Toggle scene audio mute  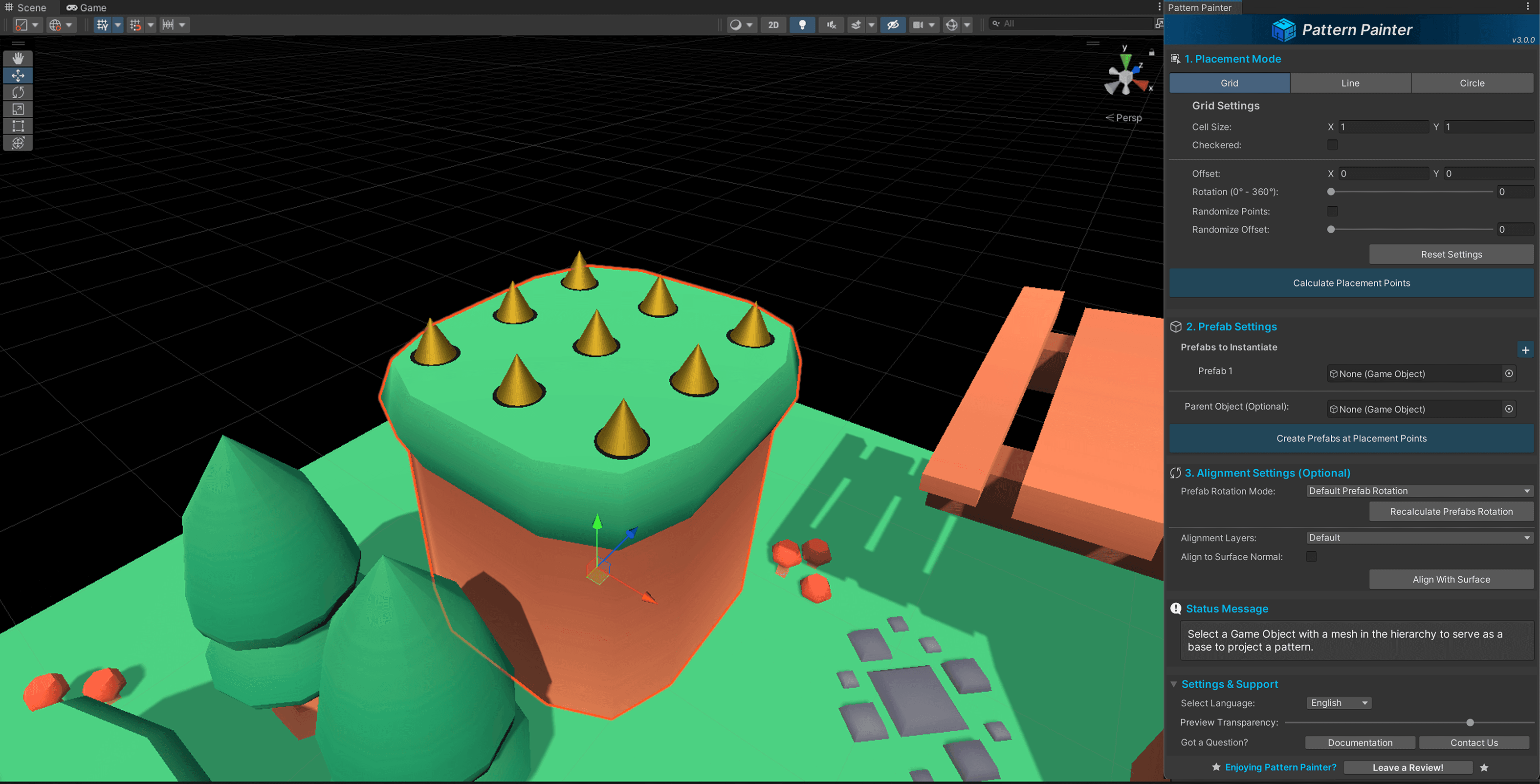click(831, 24)
